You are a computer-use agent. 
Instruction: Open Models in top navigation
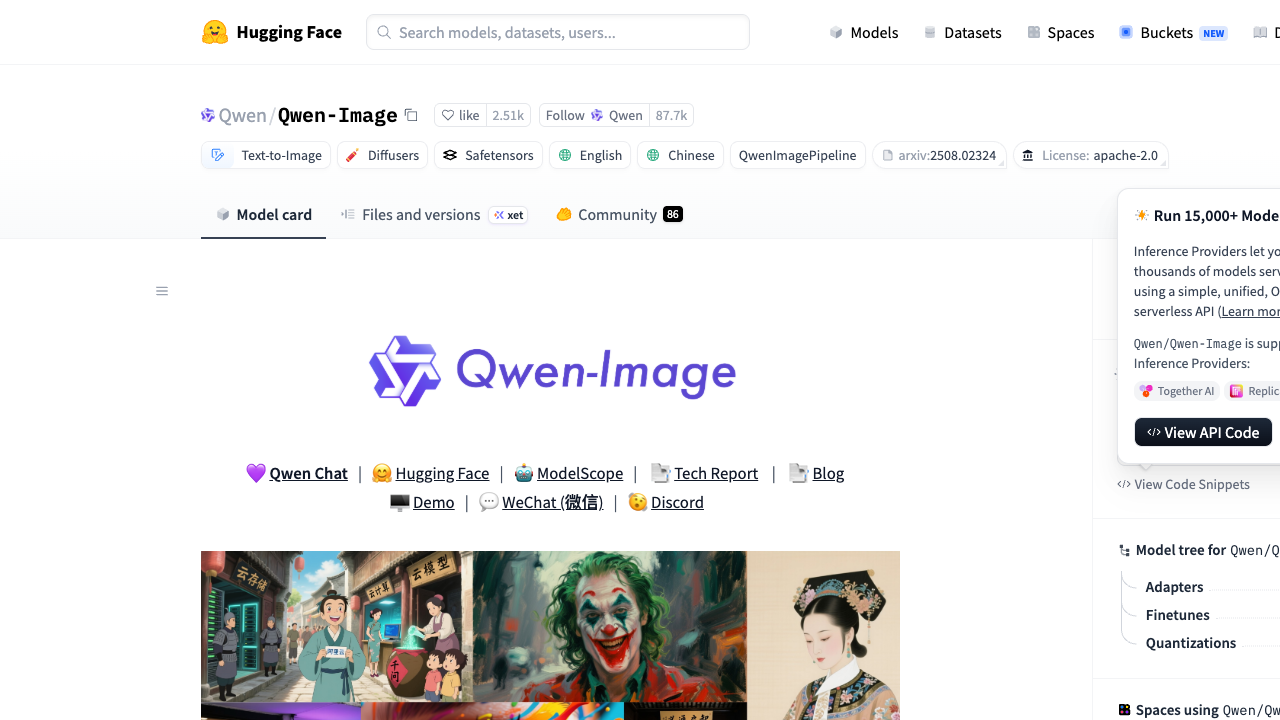864,32
